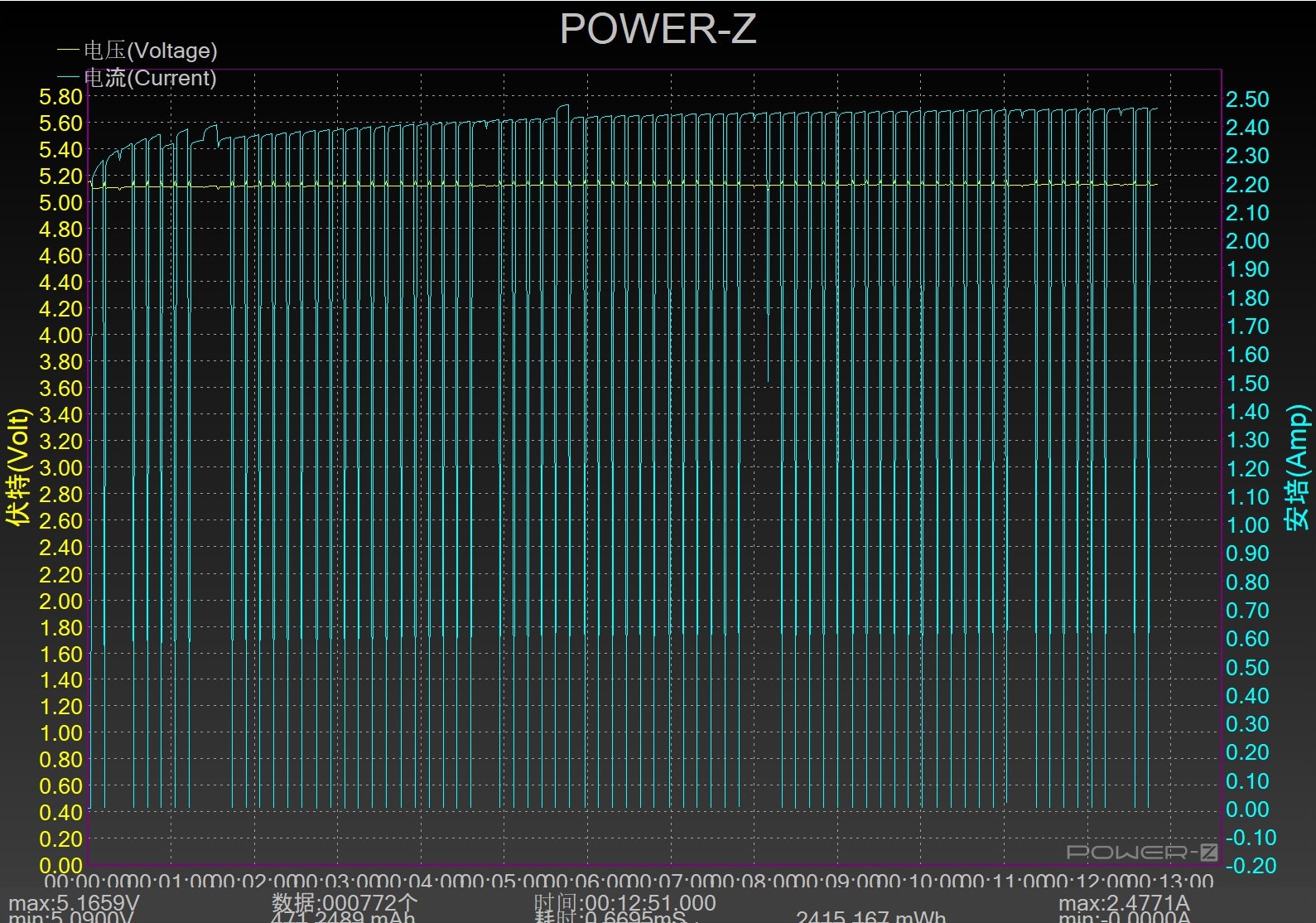Click the 5.00 volt axis label
The width and height of the screenshot is (1316, 923).
60,203
